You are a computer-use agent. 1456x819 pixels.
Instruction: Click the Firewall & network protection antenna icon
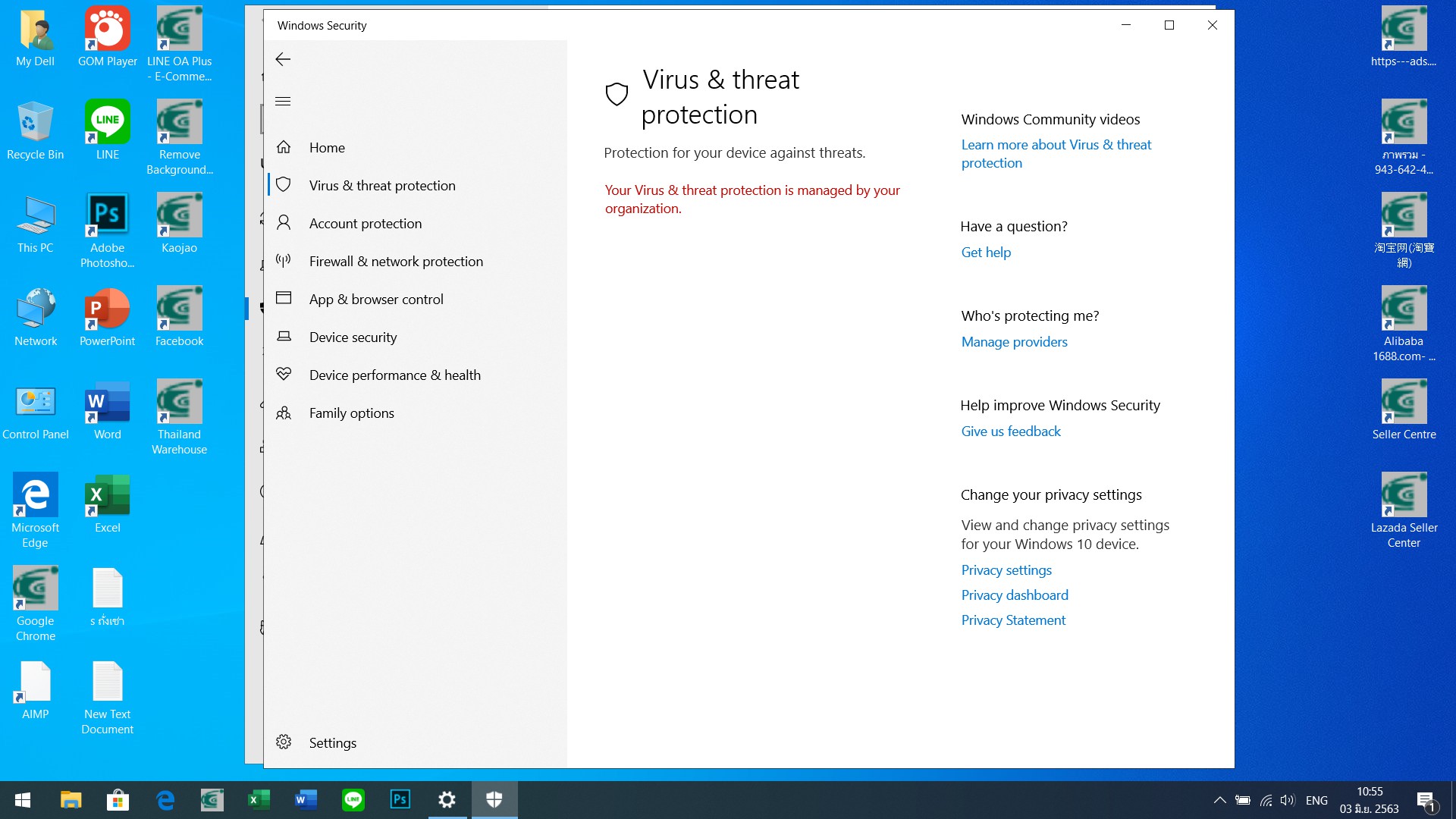tap(284, 261)
